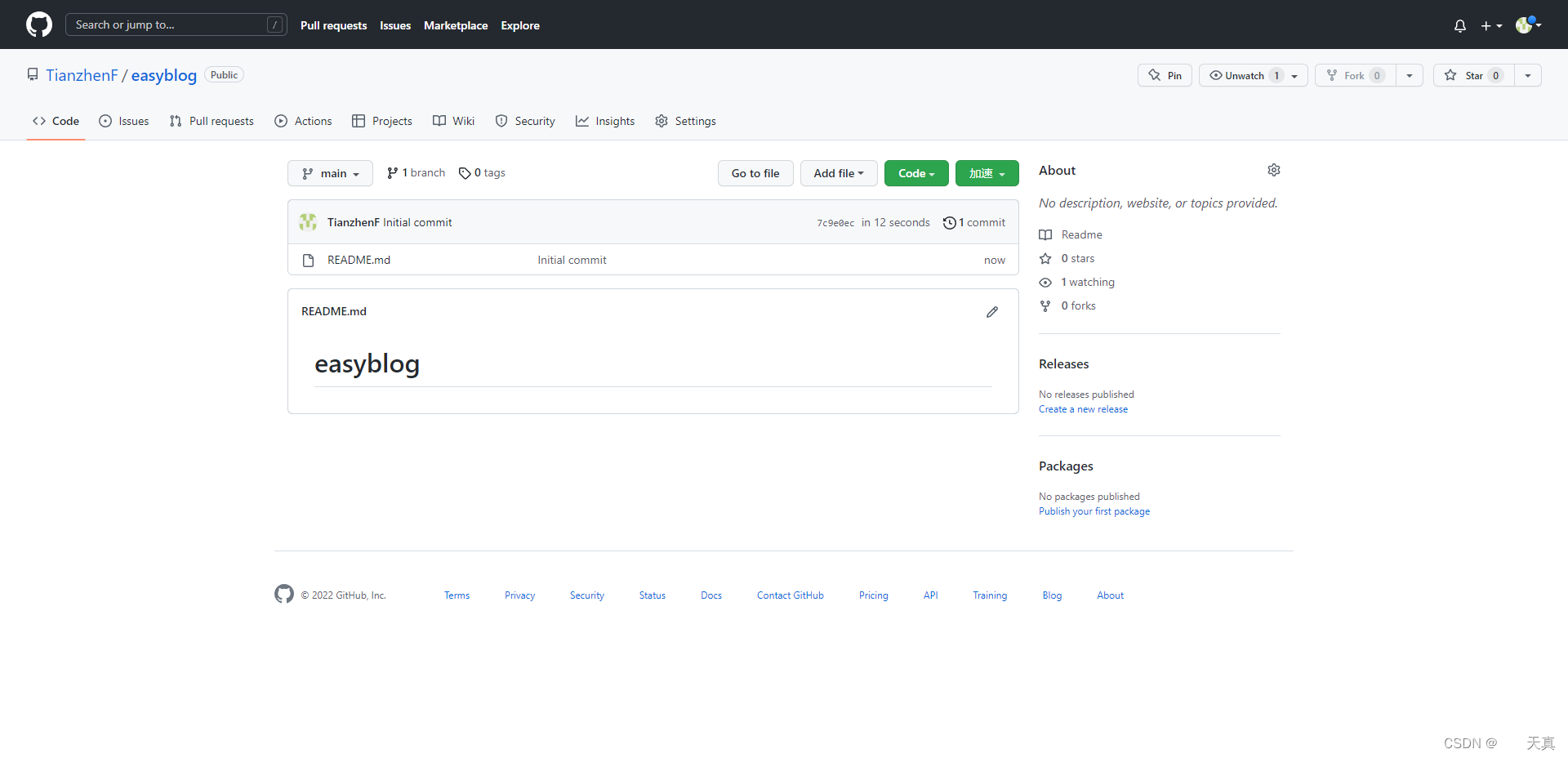
Task: Open the footer Privacy link
Action: click(519, 595)
